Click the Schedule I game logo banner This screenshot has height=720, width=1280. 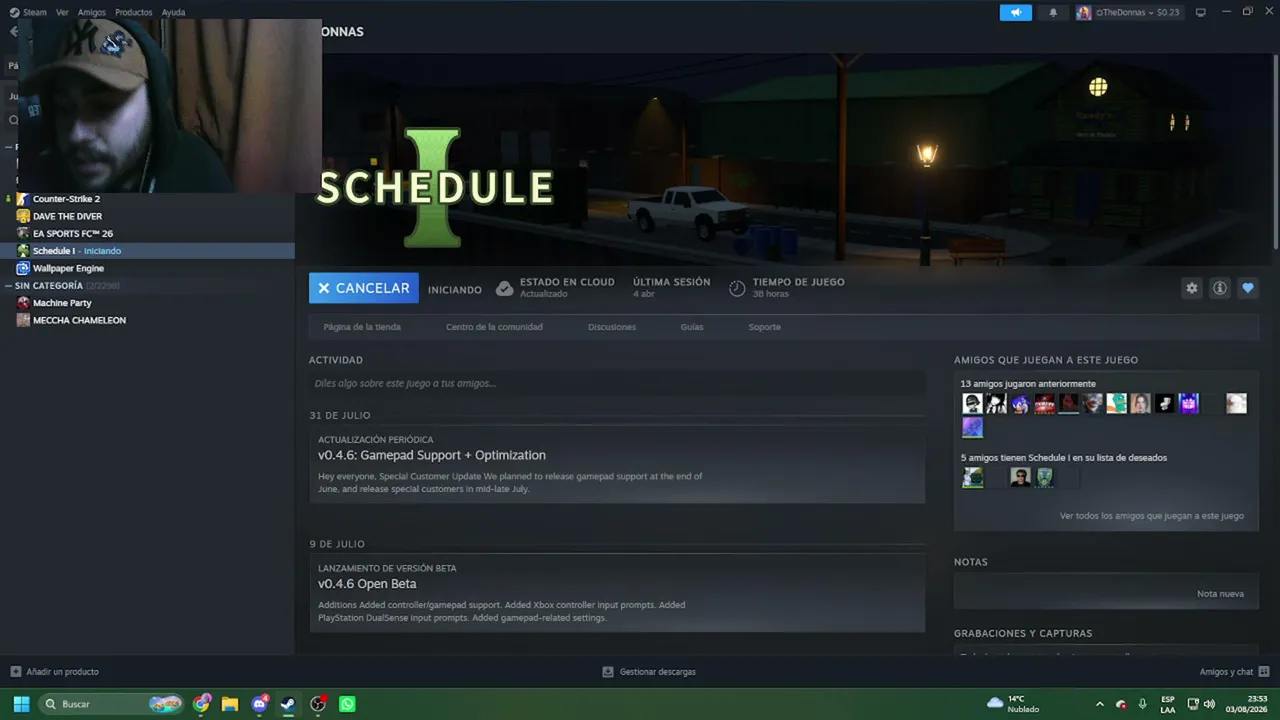tap(435, 188)
